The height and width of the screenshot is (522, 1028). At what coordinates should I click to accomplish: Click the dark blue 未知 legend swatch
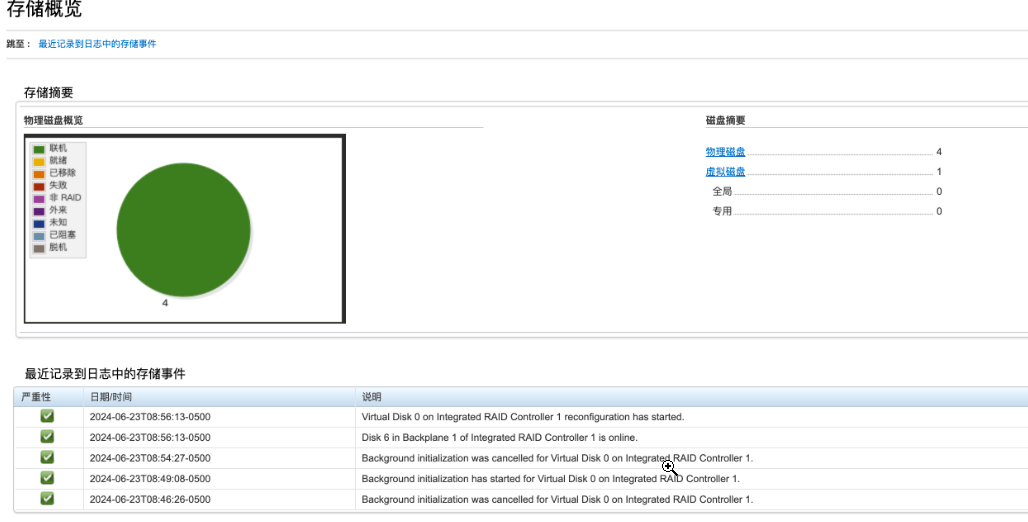[x=39, y=224]
